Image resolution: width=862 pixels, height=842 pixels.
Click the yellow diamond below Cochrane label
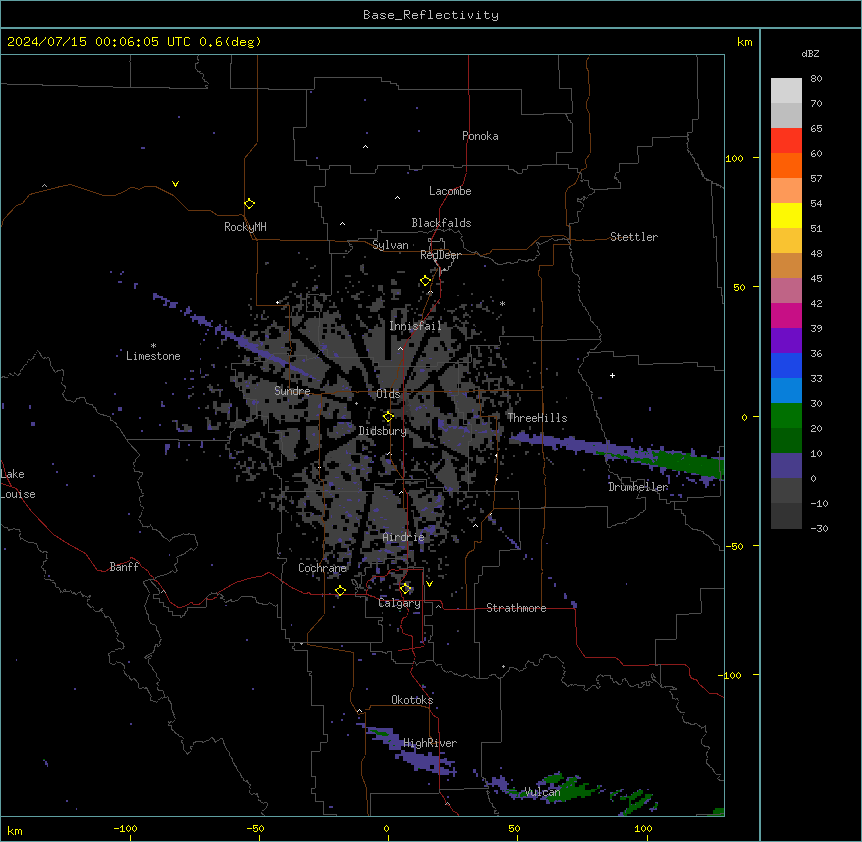coord(340,591)
